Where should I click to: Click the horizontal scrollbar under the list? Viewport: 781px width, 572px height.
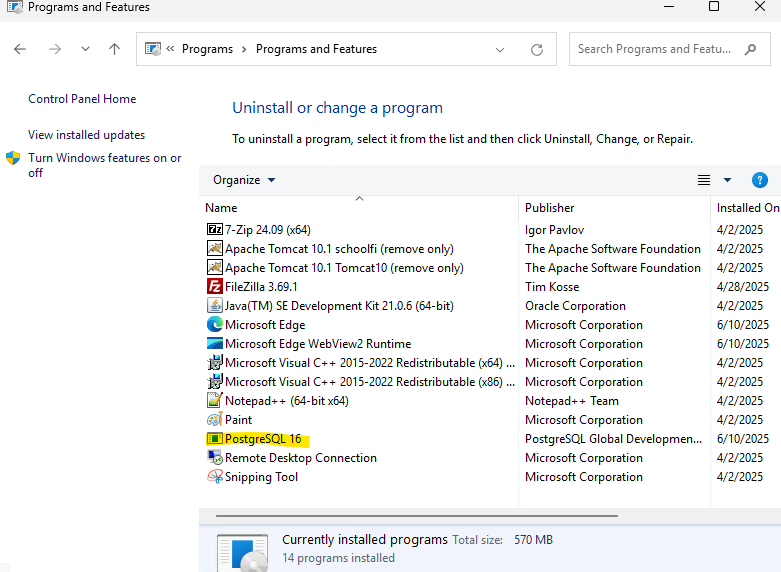(417, 516)
